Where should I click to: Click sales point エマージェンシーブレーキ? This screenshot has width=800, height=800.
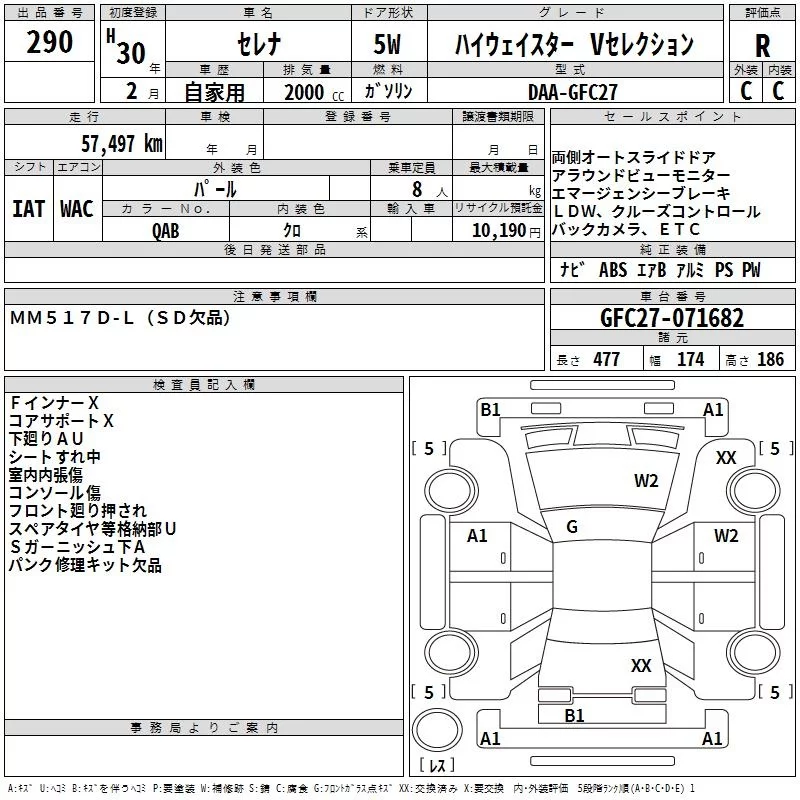click(x=641, y=193)
